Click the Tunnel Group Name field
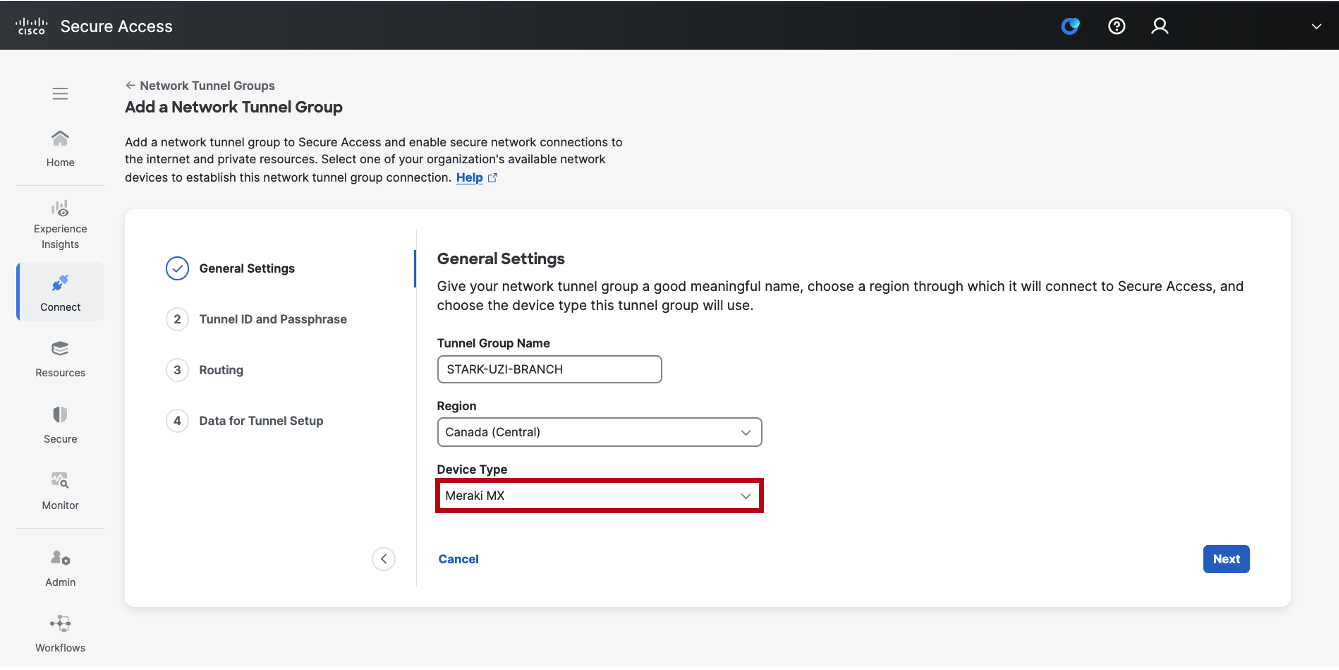 [549, 369]
